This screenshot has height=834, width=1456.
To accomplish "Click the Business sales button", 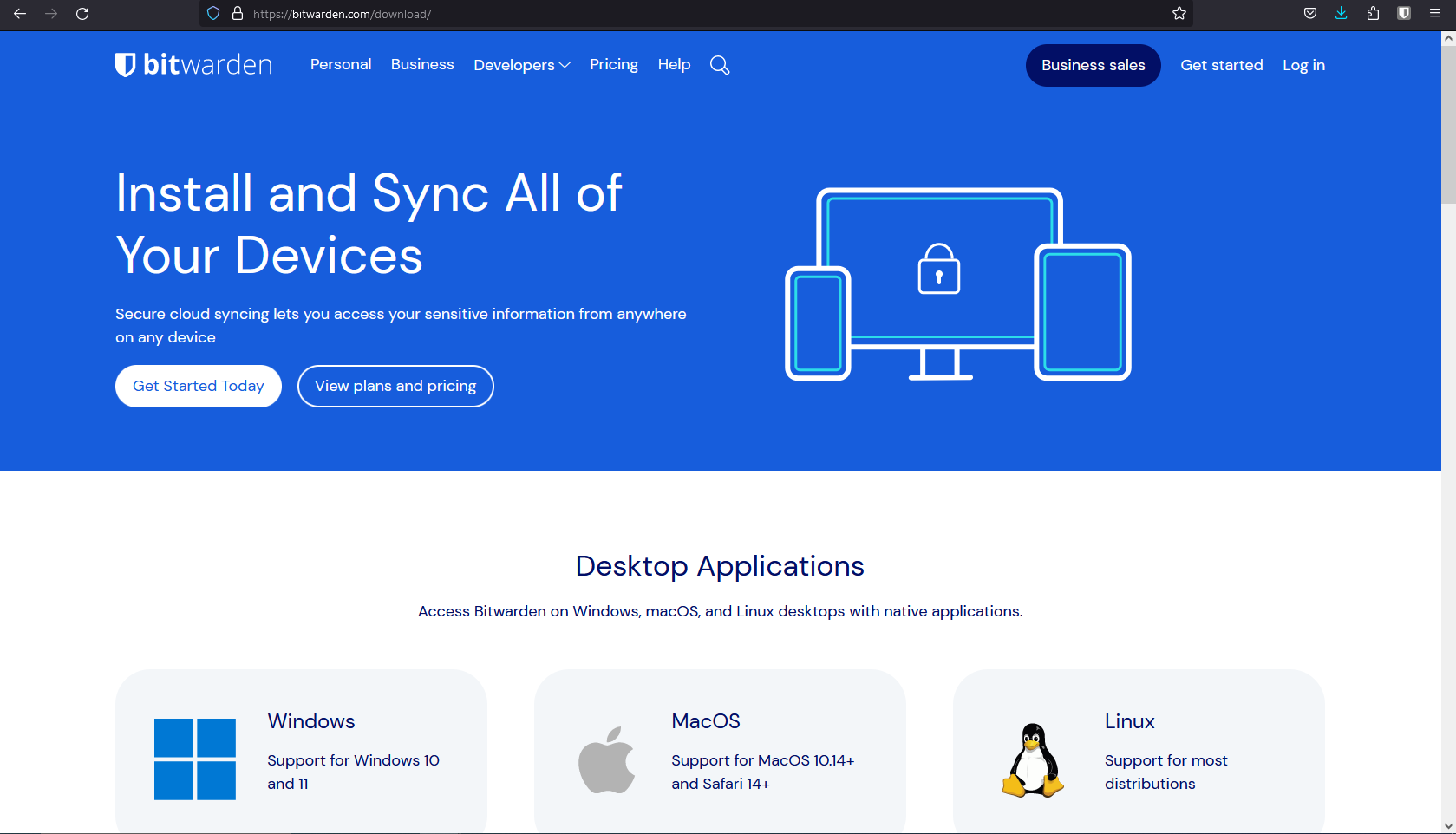I will 1093,65.
